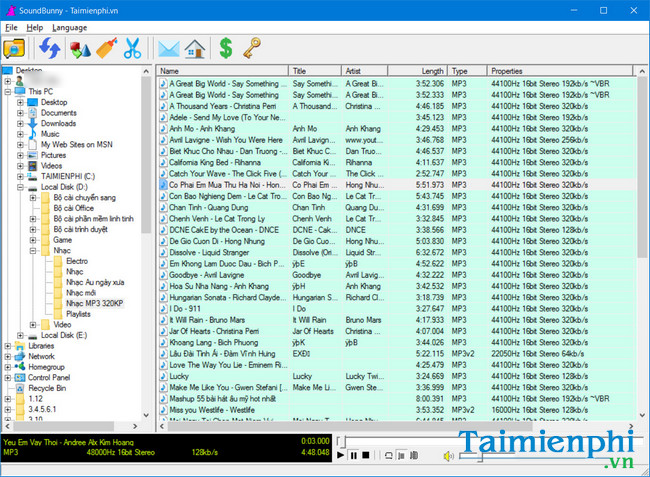Collapse the This PC tree node

coord(7,92)
